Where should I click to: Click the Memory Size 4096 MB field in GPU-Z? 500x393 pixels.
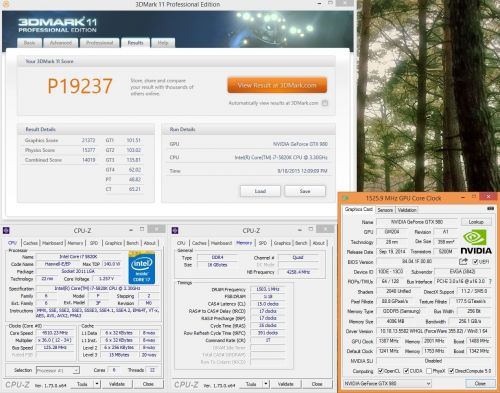(395, 321)
